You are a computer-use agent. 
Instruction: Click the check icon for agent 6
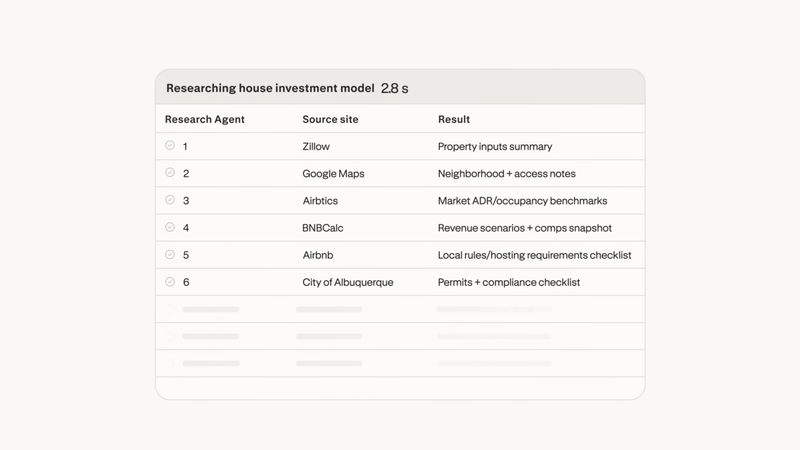pyautogui.click(x=170, y=282)
